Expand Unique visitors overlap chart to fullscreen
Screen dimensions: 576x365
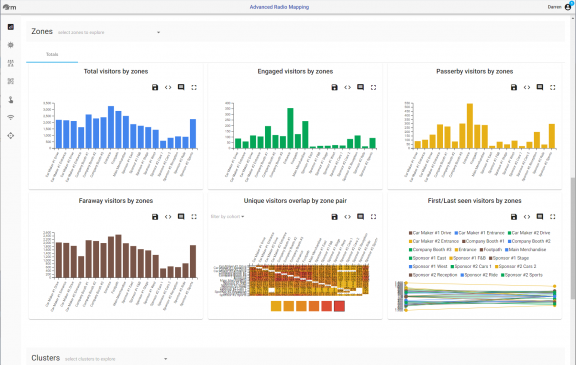pos(374,217)
